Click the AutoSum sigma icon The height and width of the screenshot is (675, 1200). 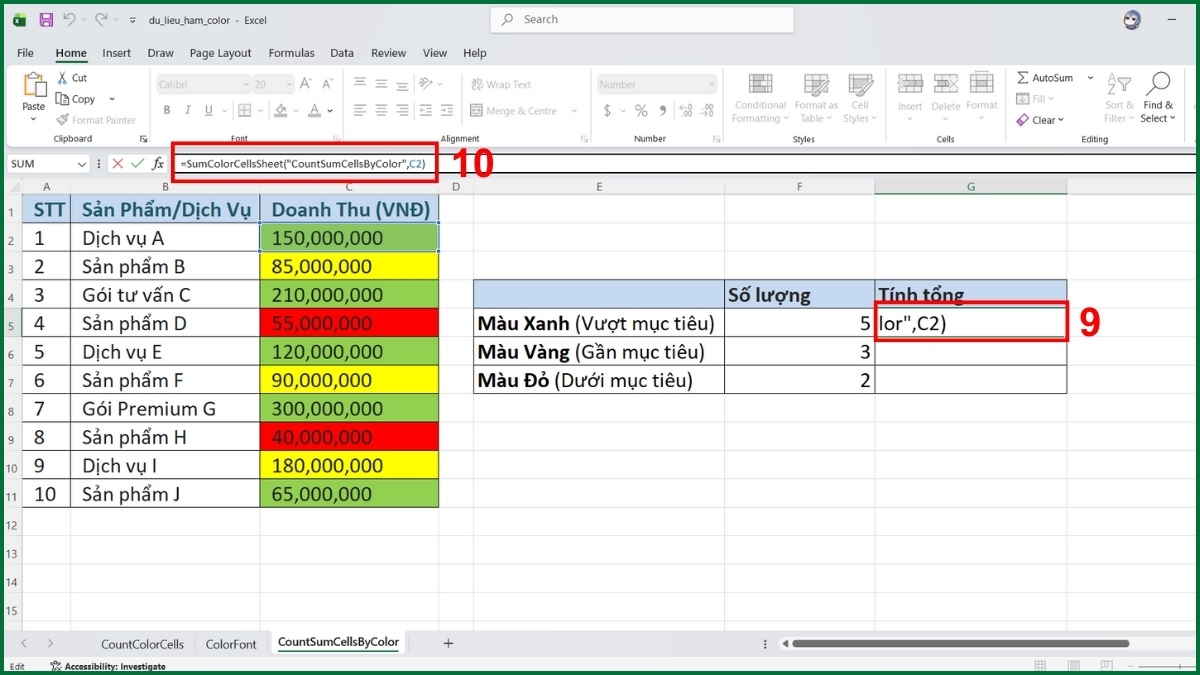pyautogui.click(x=1023, y=78)
